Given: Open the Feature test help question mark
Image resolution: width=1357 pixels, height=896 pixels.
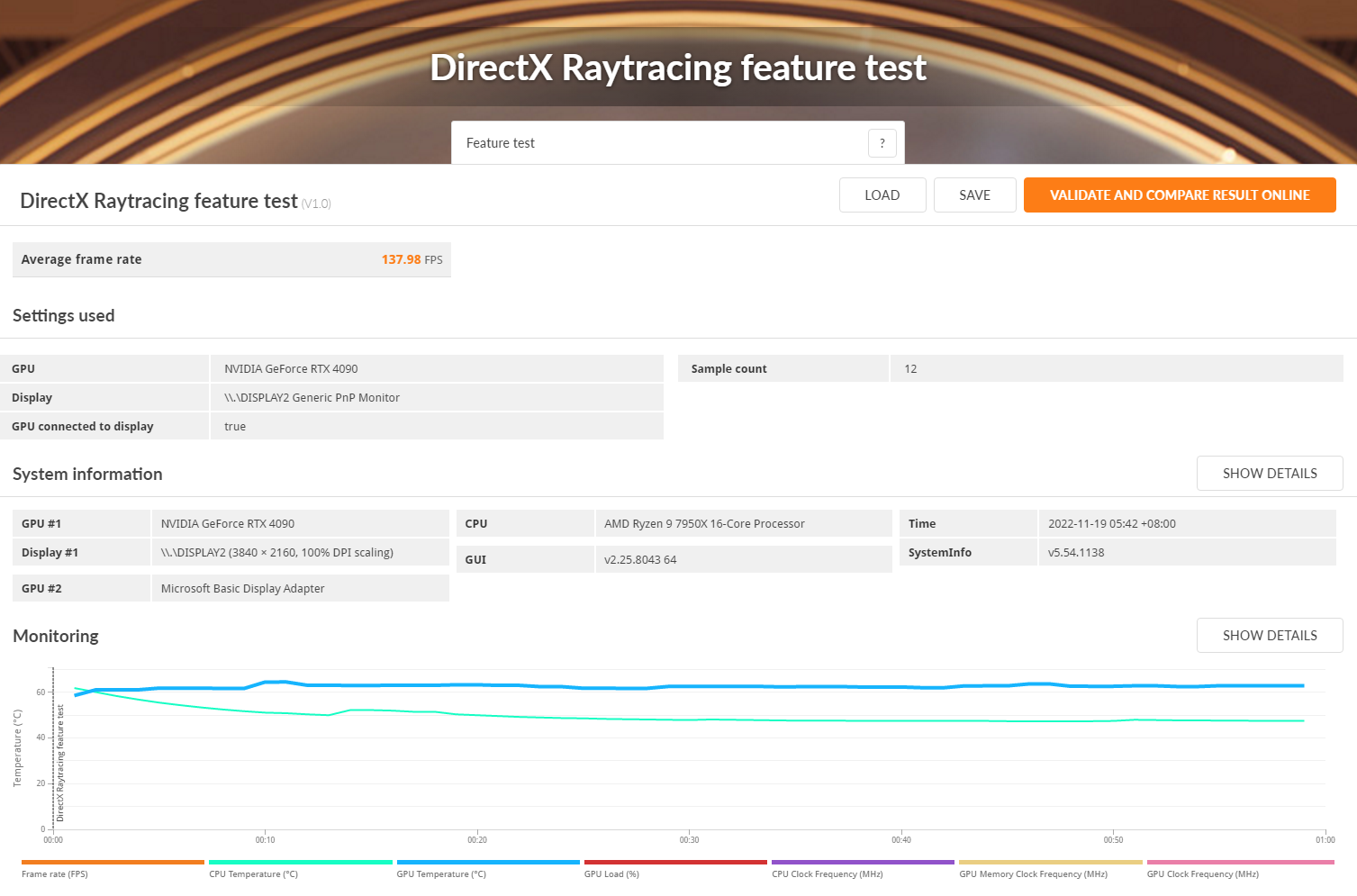Looking at the screenshot, I should [882, 143].
